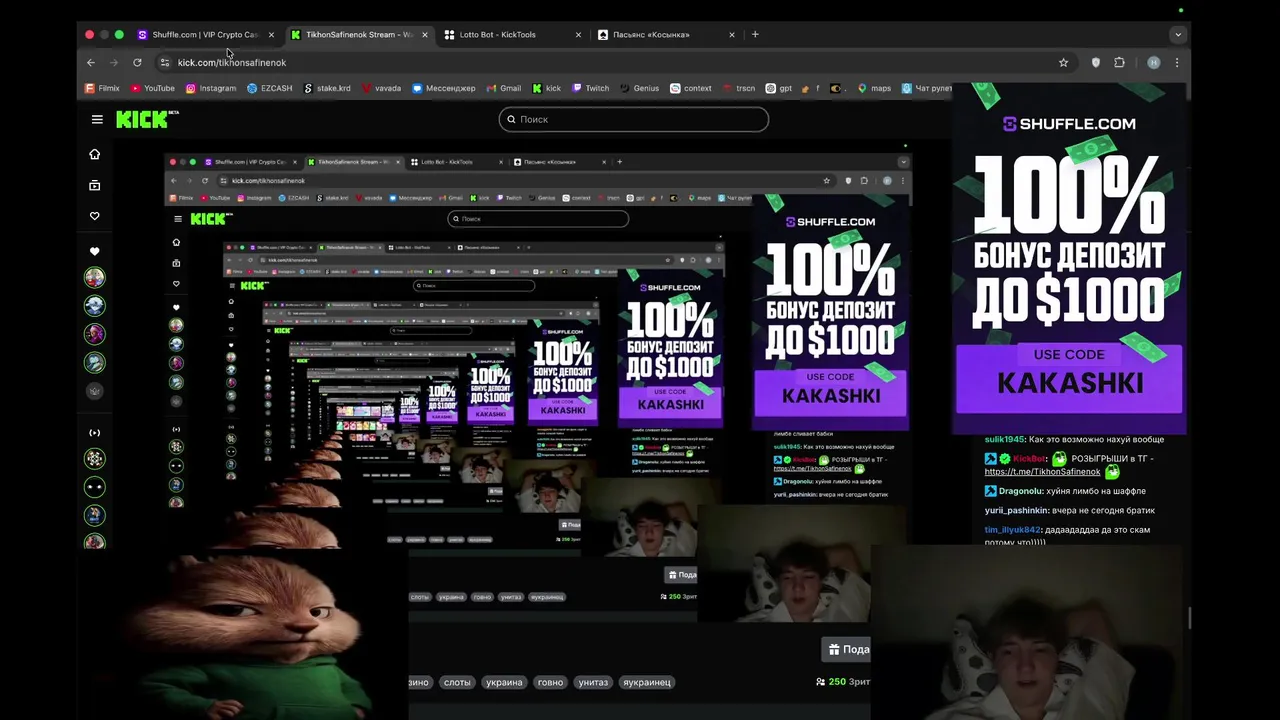The image size is (1280, 720).
Task: Open the kick bookmark
Action: pyautogui.click(x=547, y=88)
